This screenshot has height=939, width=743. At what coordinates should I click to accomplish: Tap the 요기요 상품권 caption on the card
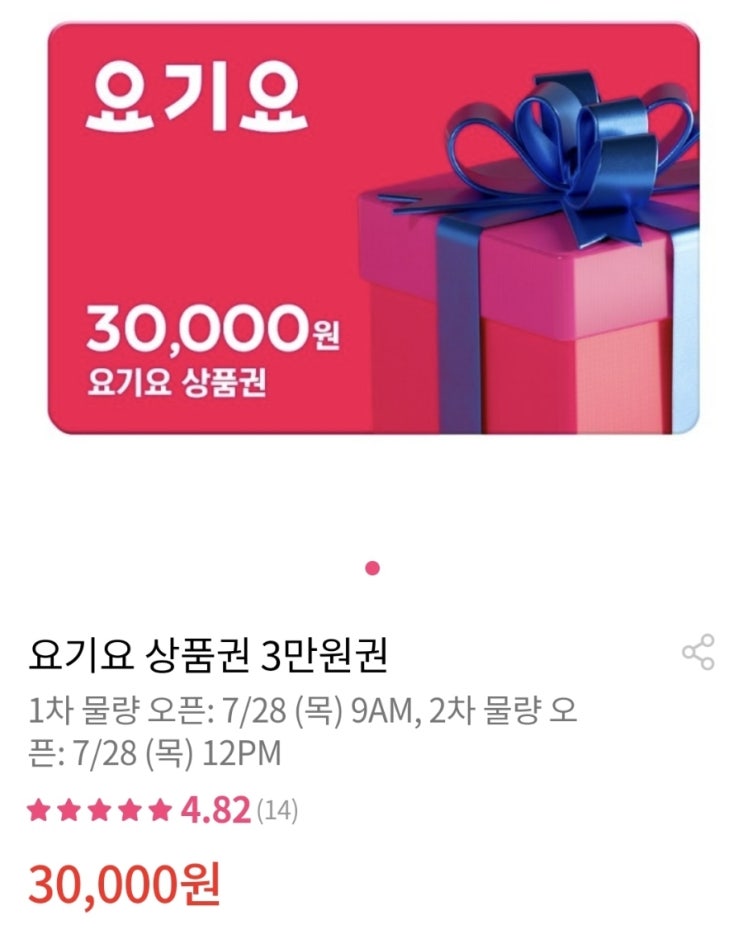[177, 381]
